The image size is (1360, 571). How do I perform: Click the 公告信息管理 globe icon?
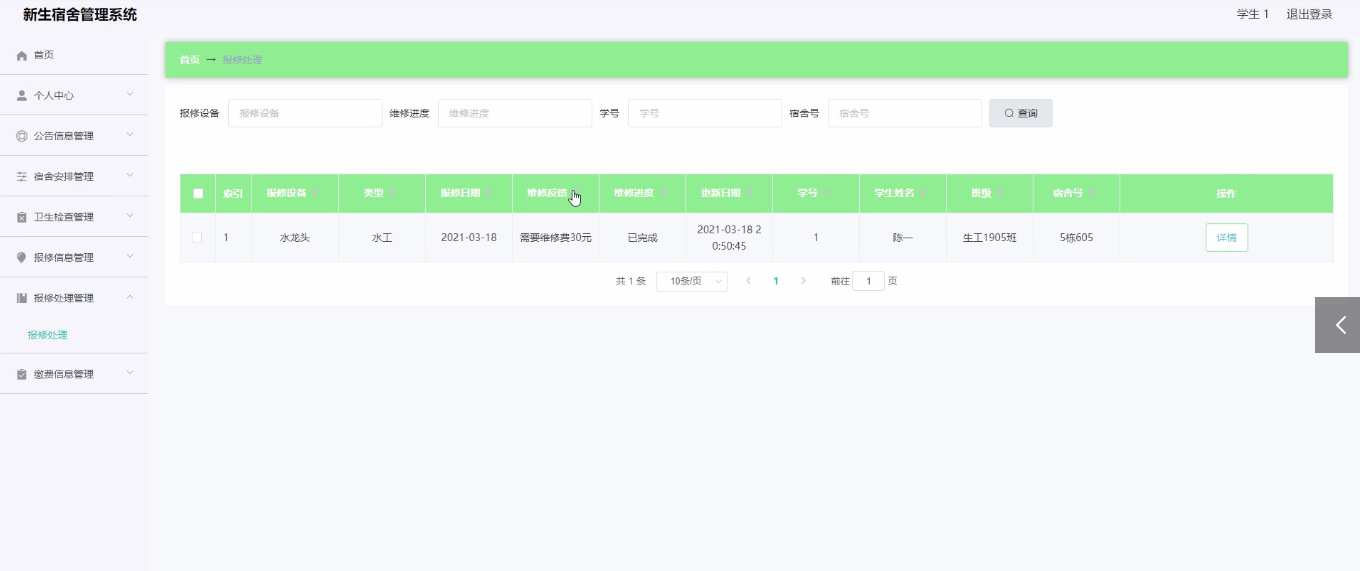pyautogui.click(x=22, y=136)
